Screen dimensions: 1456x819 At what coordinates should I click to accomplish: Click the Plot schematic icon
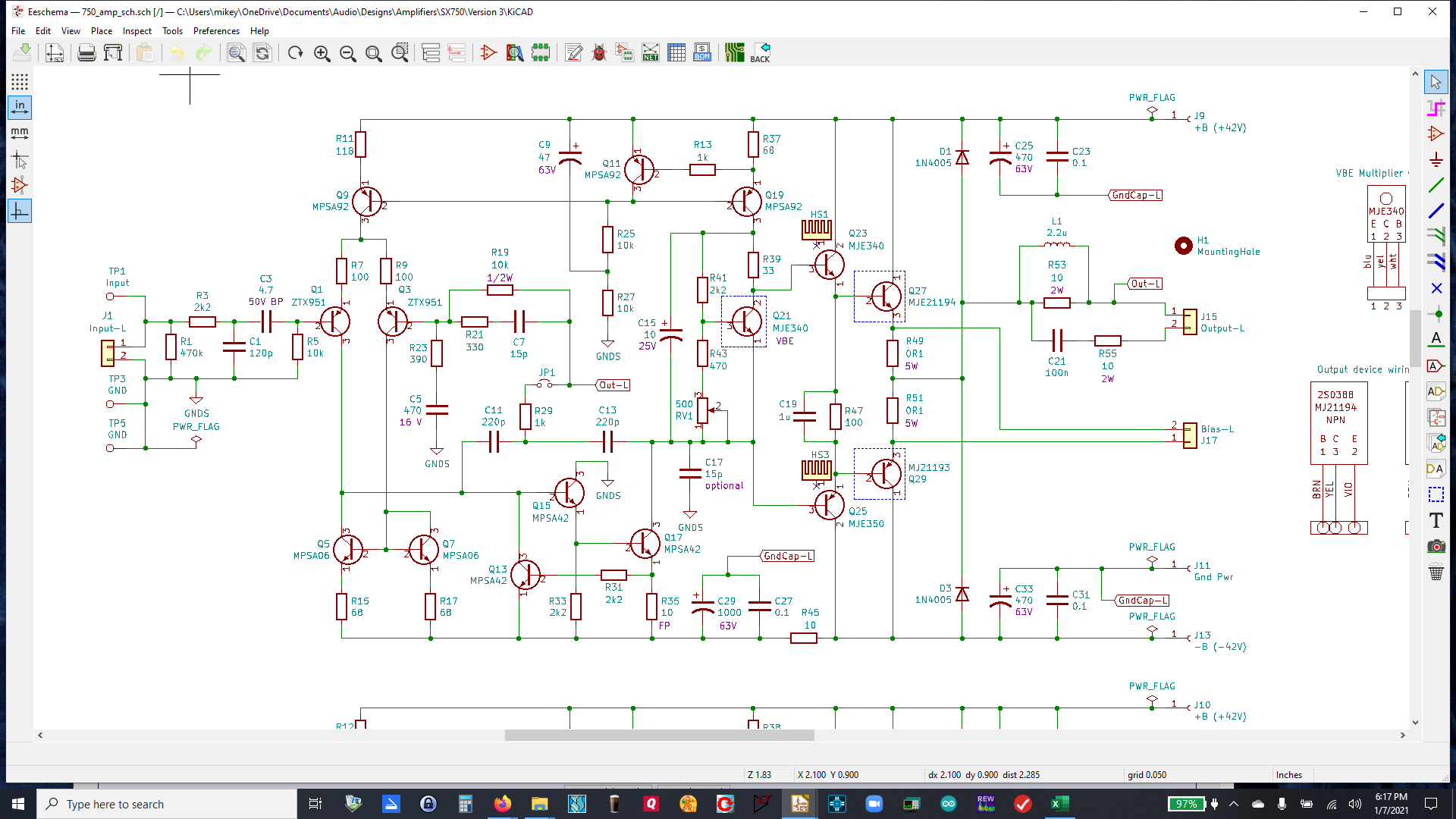[x=113, y=52]
